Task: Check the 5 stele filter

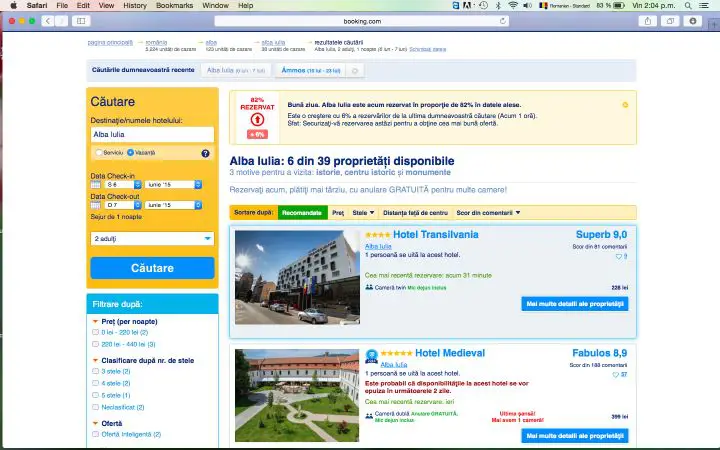Action: tap(96, 395)
